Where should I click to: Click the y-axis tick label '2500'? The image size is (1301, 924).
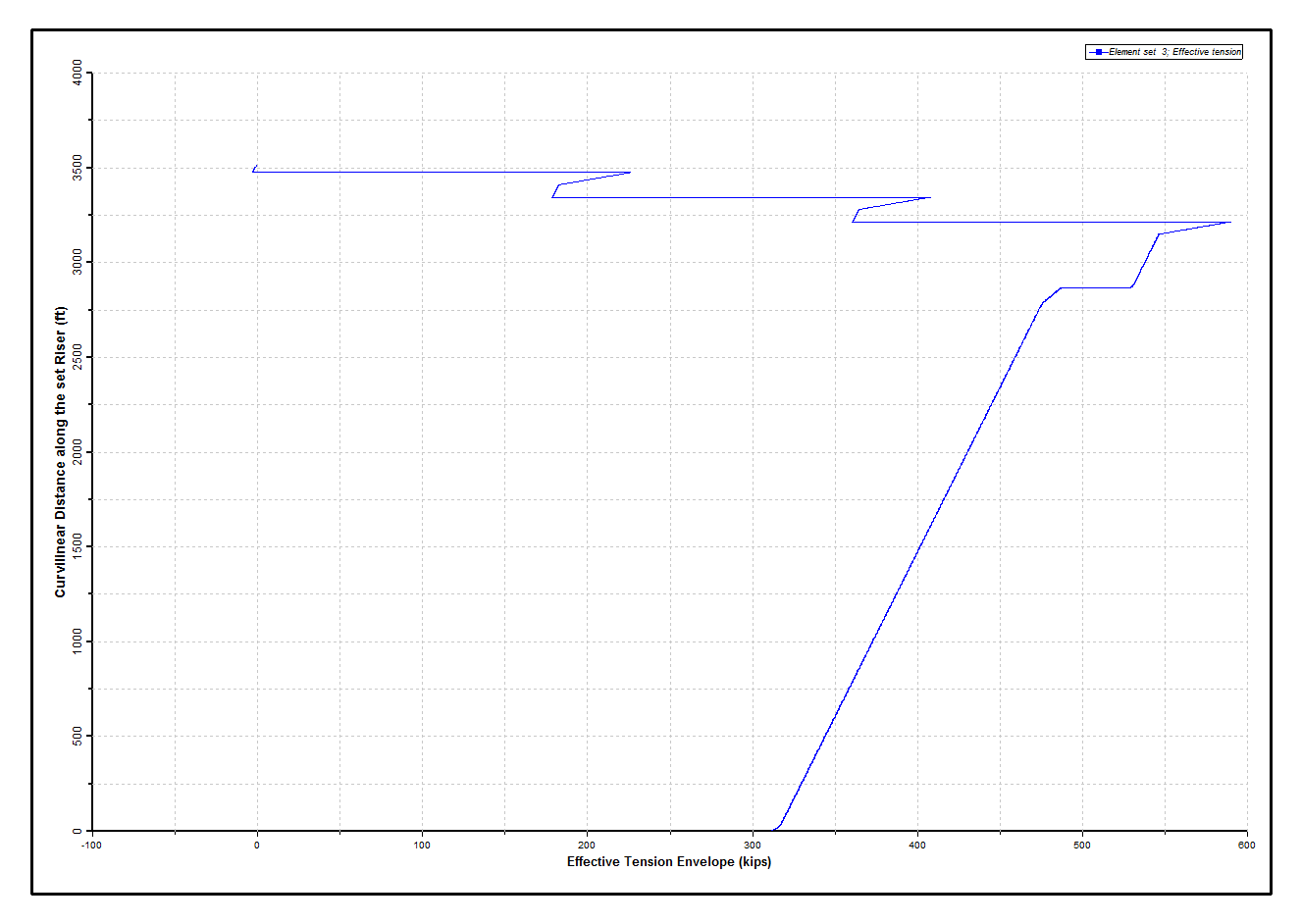pyautogui.click(x=78, y=357)
